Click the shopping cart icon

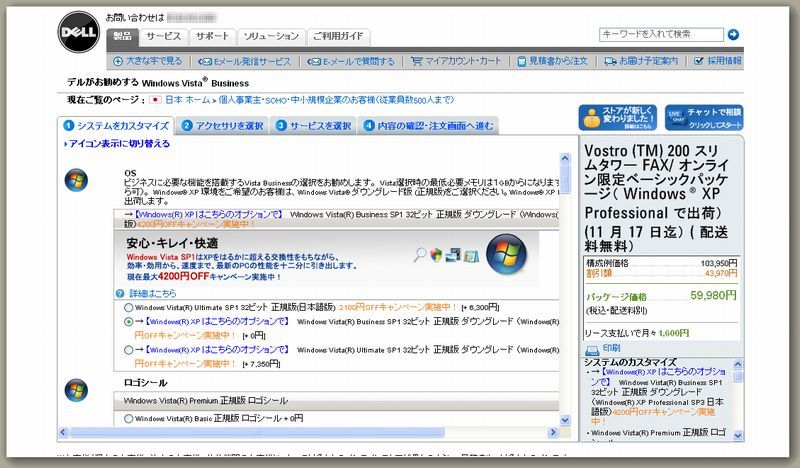point(417,61)
